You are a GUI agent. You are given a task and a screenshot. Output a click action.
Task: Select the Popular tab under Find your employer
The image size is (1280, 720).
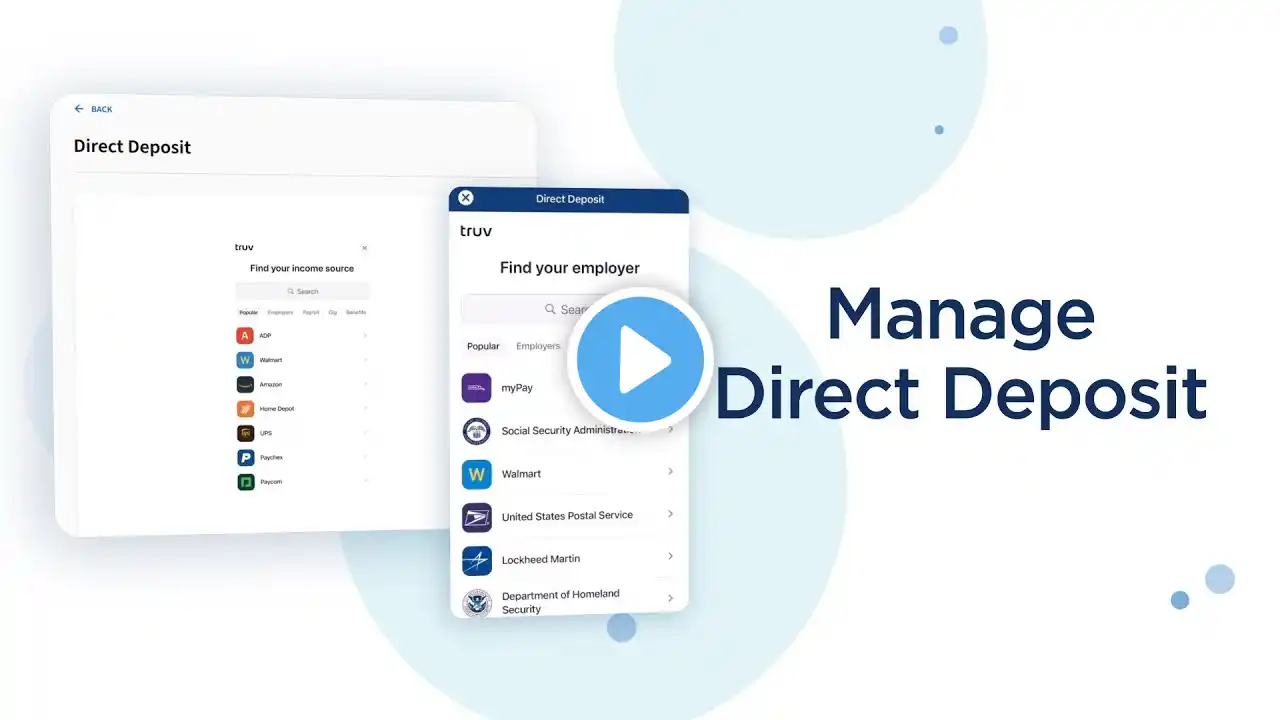click(483, 346)
